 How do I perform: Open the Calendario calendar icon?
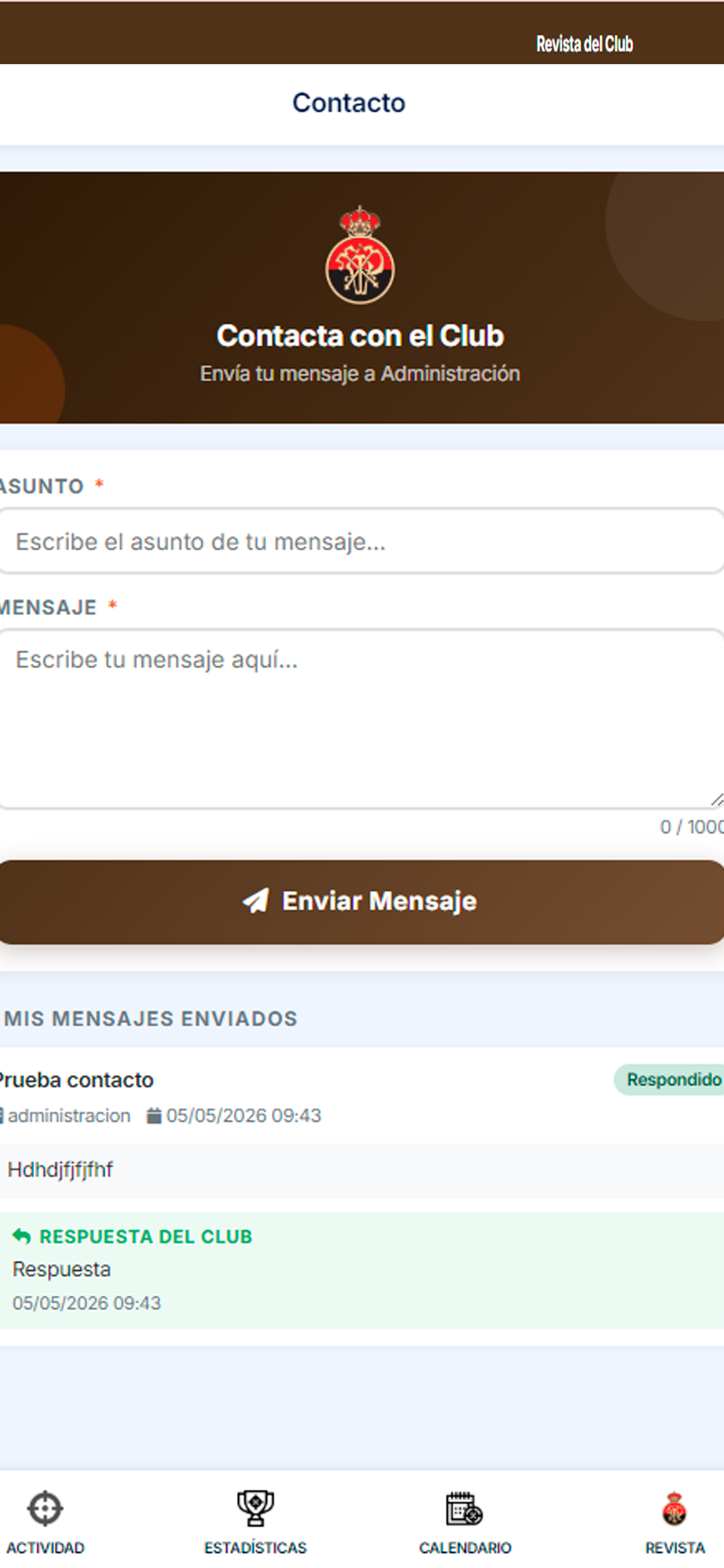[x=464, y=1508]
